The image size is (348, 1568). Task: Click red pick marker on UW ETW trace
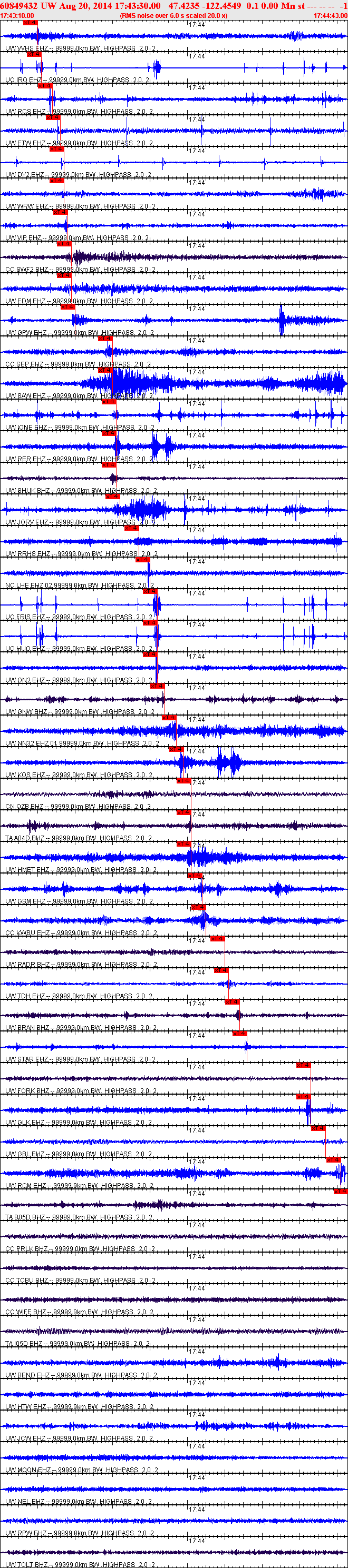(x=53, y=117)
